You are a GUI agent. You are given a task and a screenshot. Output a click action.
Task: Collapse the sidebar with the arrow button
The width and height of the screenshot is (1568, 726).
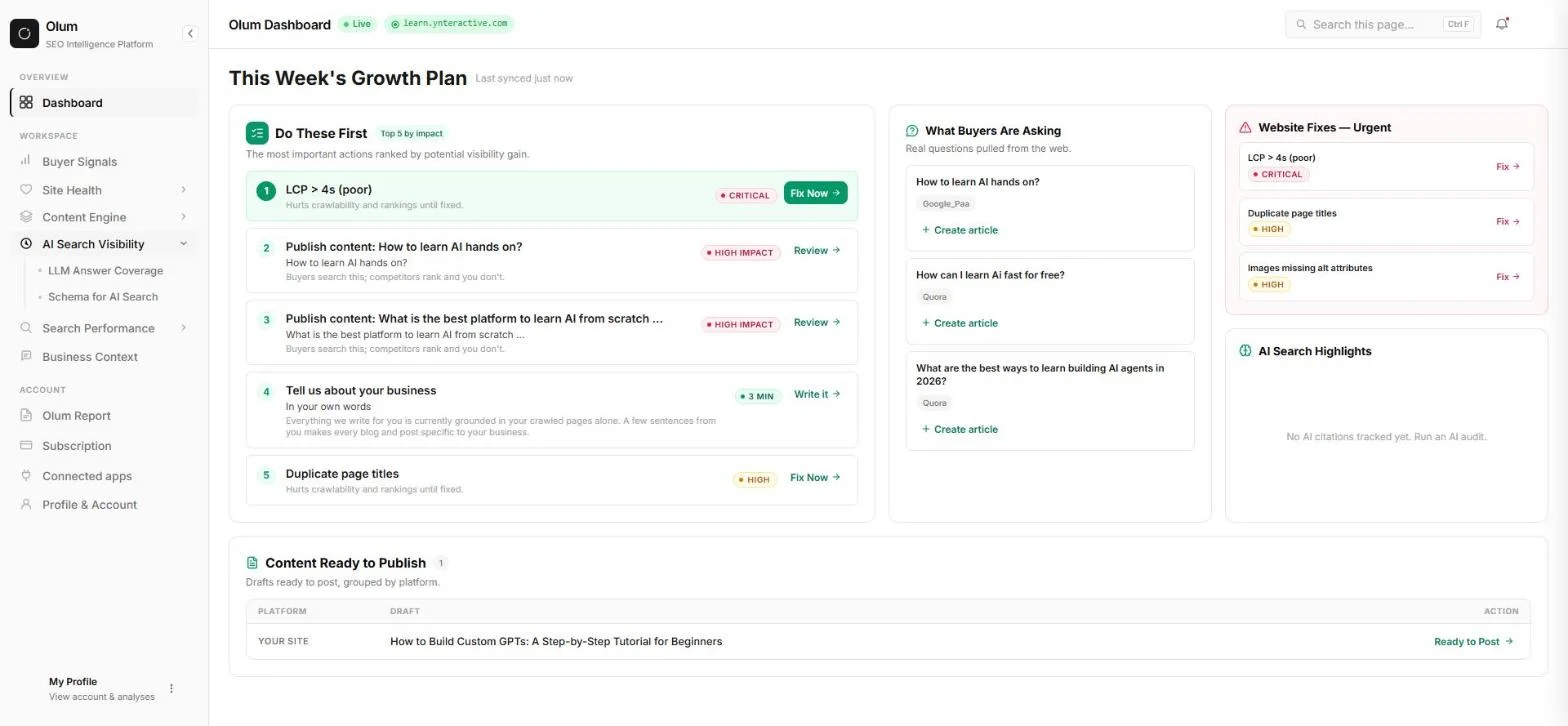(x=190, y=33)
